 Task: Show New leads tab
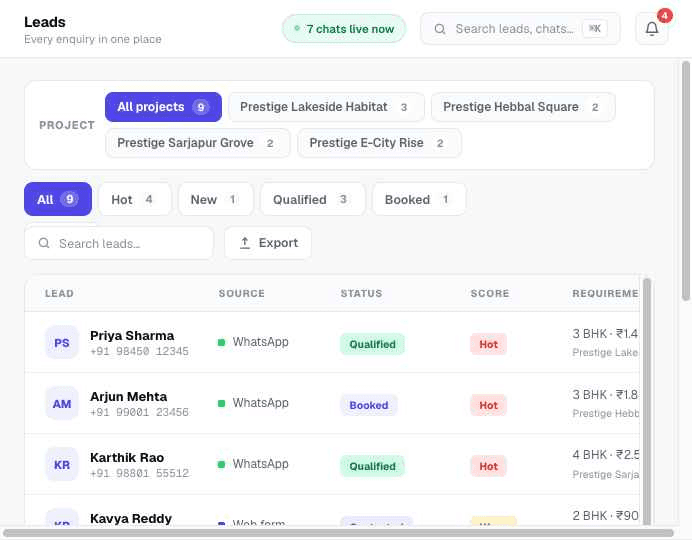(216, 199)
